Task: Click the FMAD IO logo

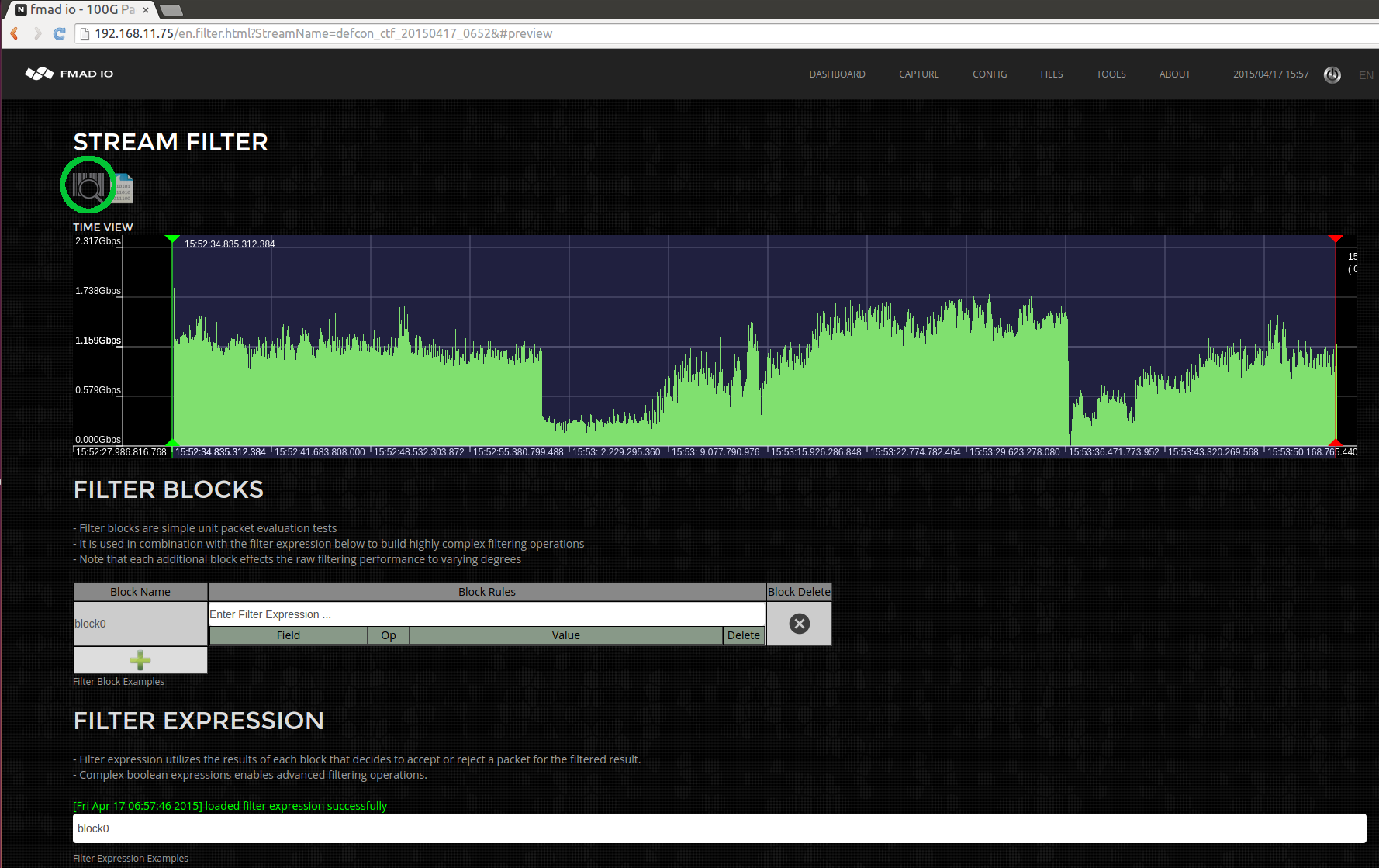Action: coord(70,74)
